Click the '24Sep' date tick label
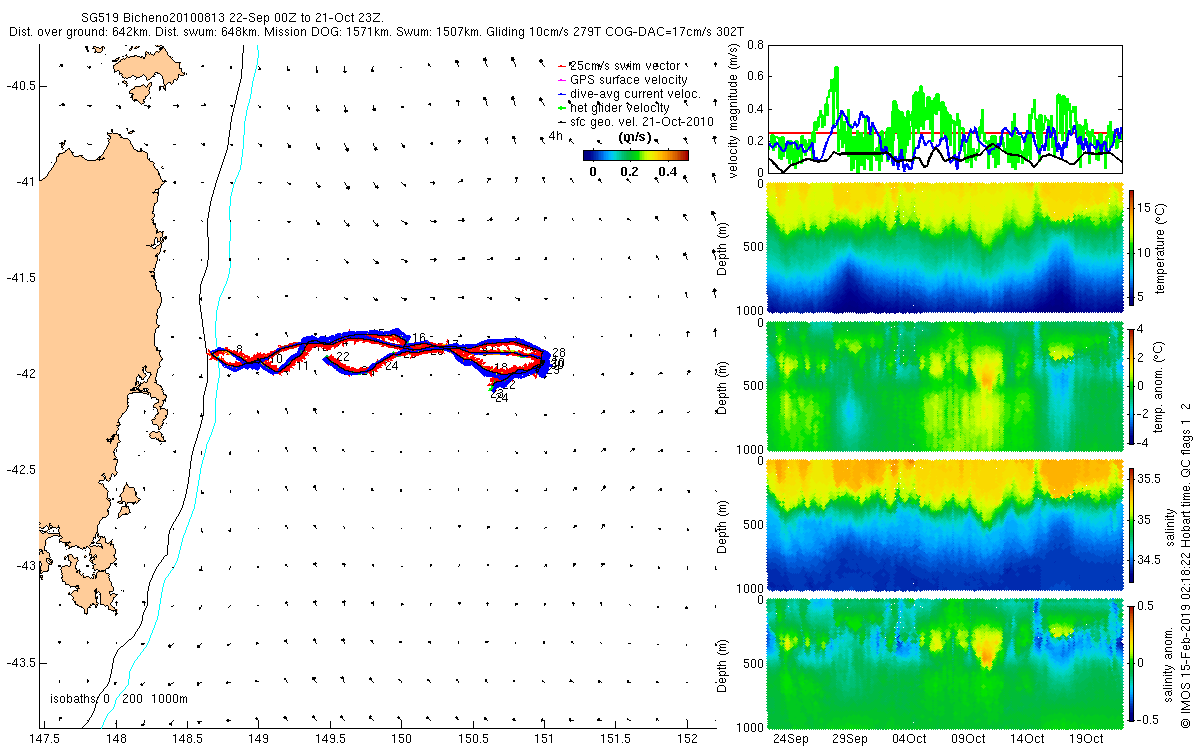This screenshot has width=1200, height=750. (x=791, y=739)
